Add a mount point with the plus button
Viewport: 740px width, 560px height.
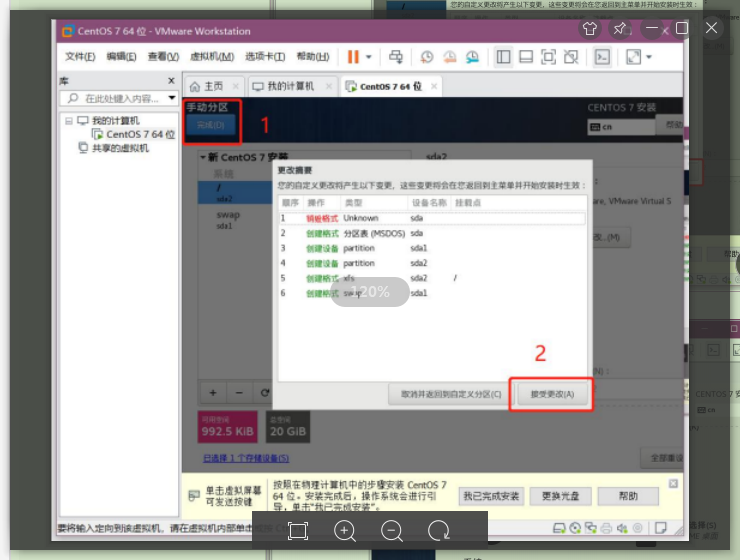tap(213, 393)
